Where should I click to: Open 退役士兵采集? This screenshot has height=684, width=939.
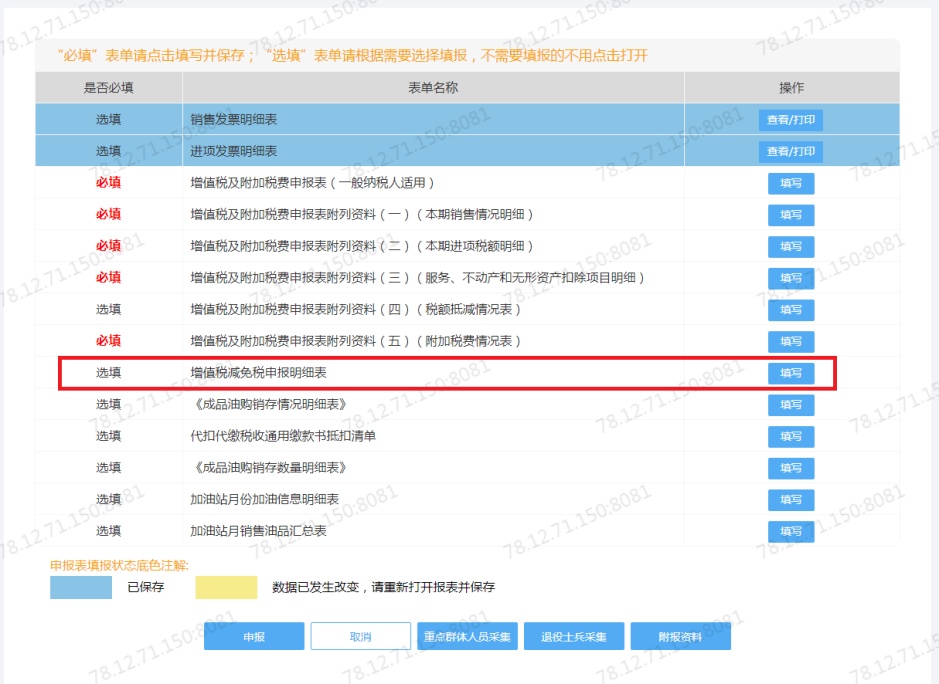[574, 637]
